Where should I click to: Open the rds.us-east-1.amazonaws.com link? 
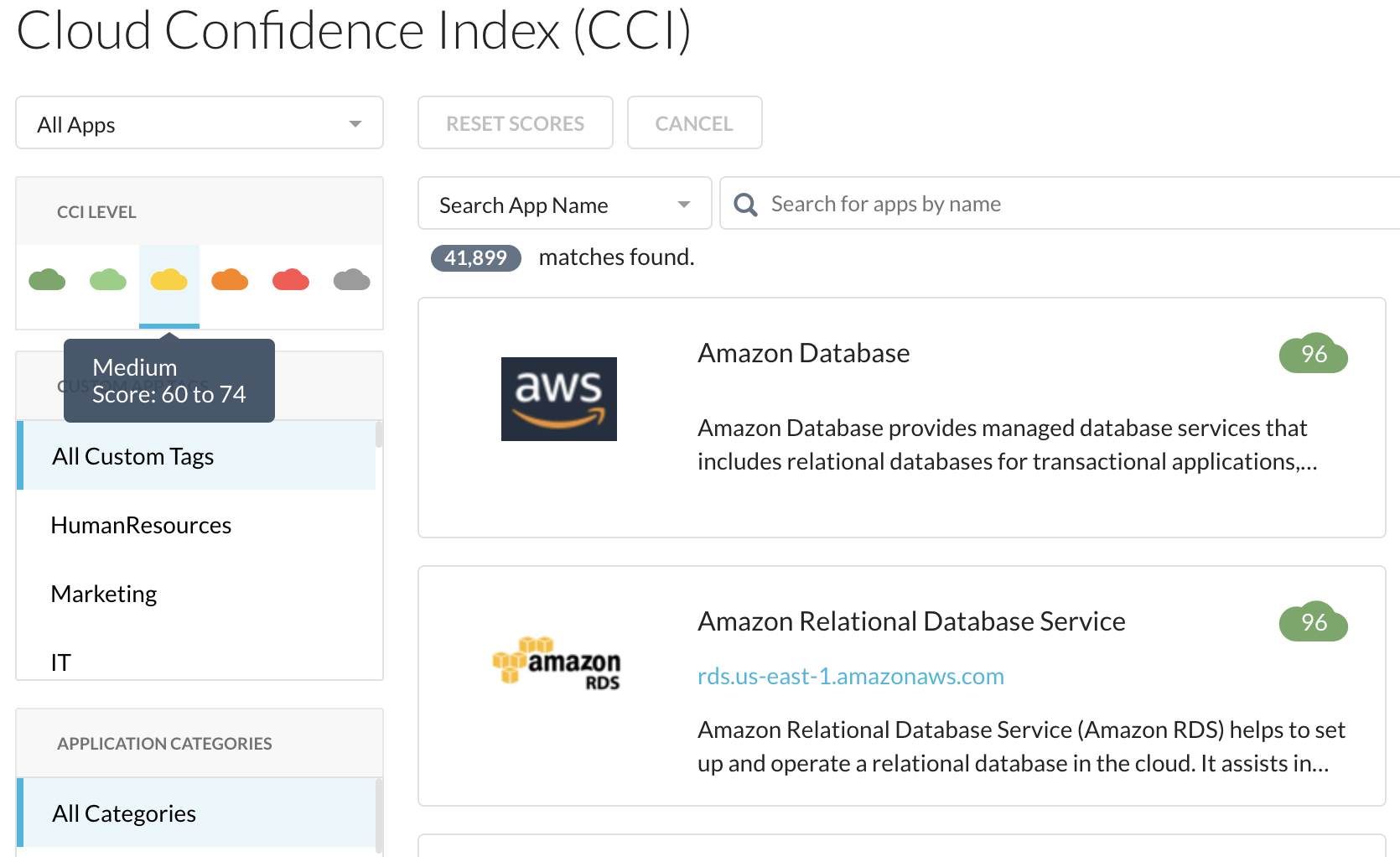851,676
